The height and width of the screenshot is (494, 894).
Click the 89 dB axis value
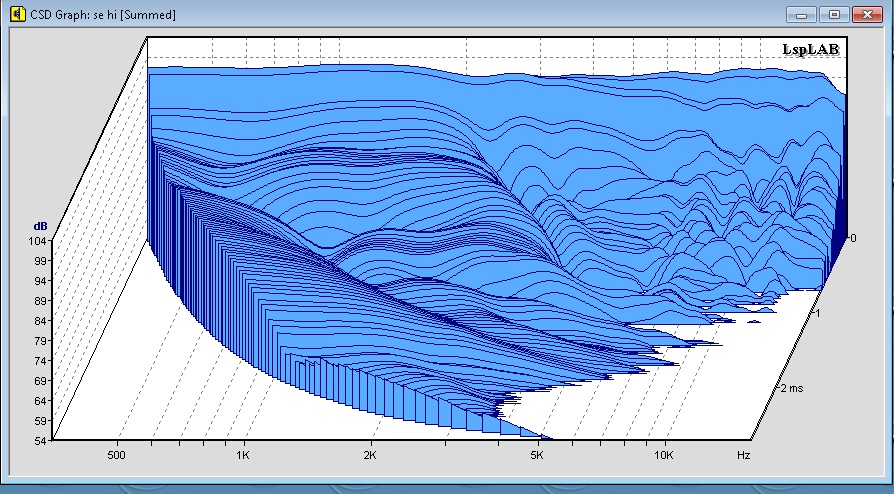point(39,301)
